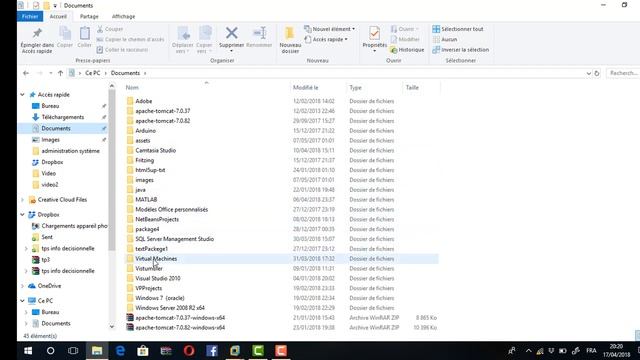Open Cortana search circle on taskbar

point(51,351)
